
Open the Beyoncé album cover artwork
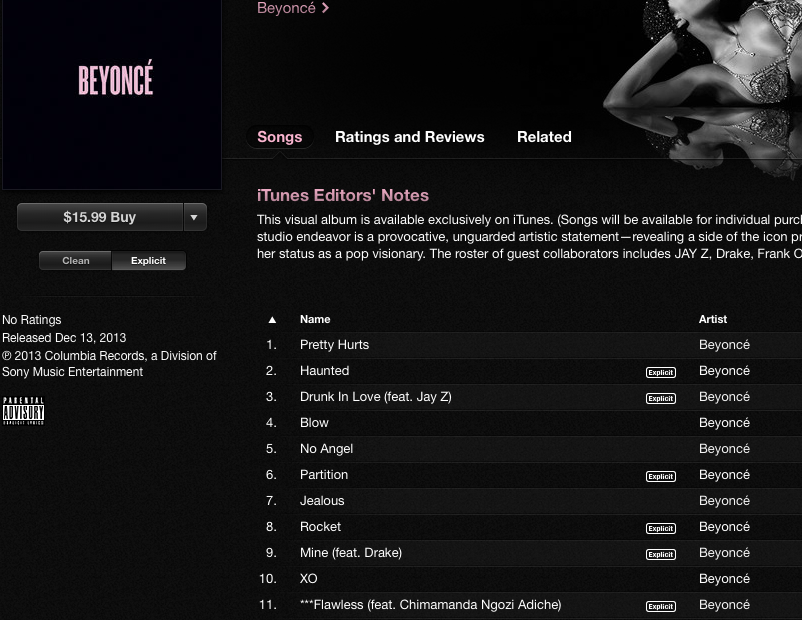[x=112, y=94]
